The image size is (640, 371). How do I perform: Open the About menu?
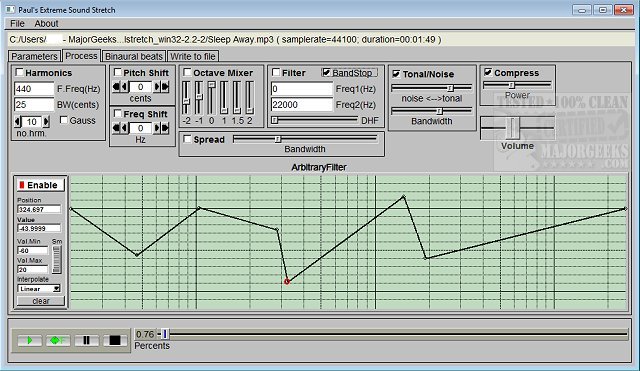[x=46, y=24]
